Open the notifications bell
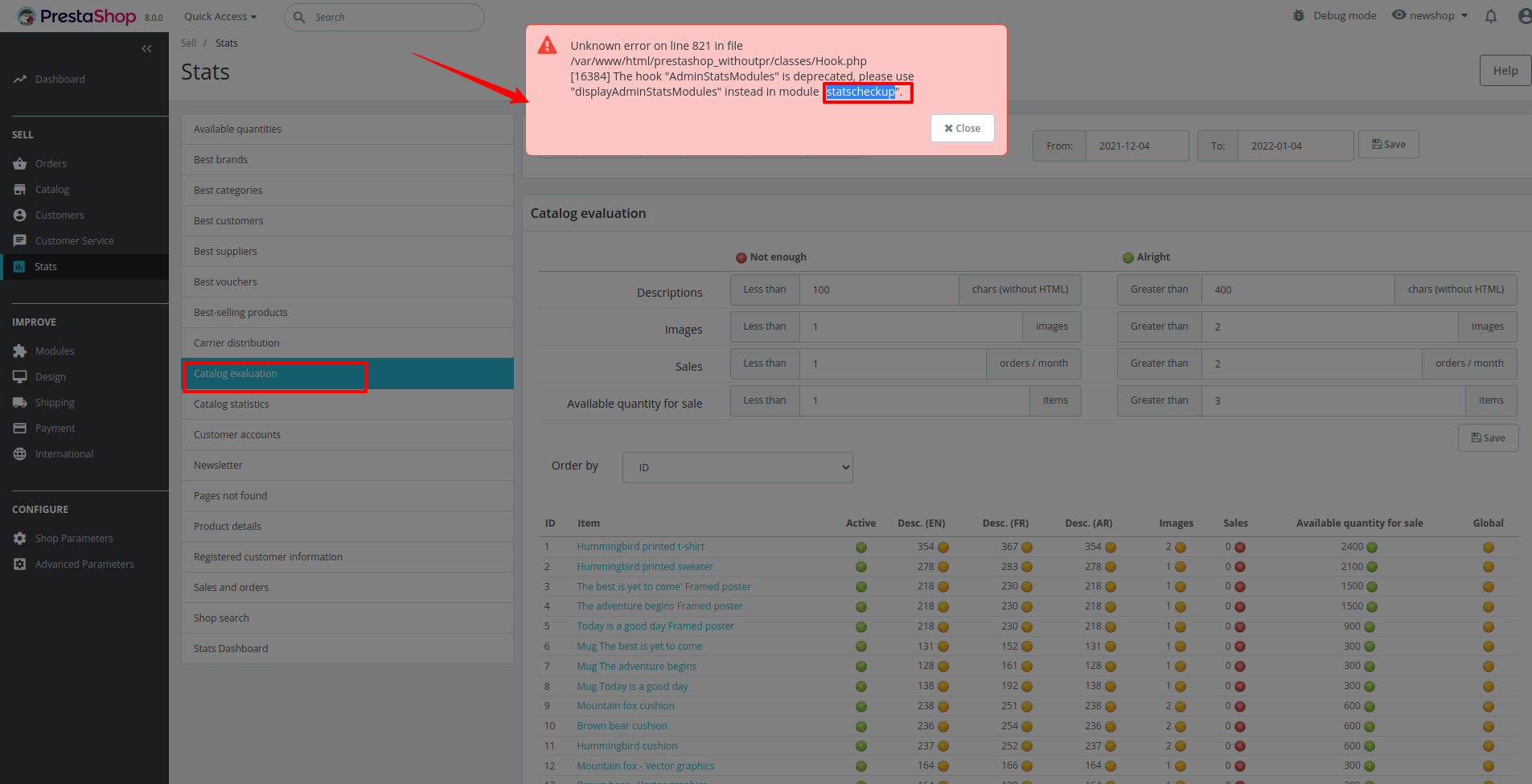Image resolution: width=1532 pixels, height=784 pixels. point(1491,16)
